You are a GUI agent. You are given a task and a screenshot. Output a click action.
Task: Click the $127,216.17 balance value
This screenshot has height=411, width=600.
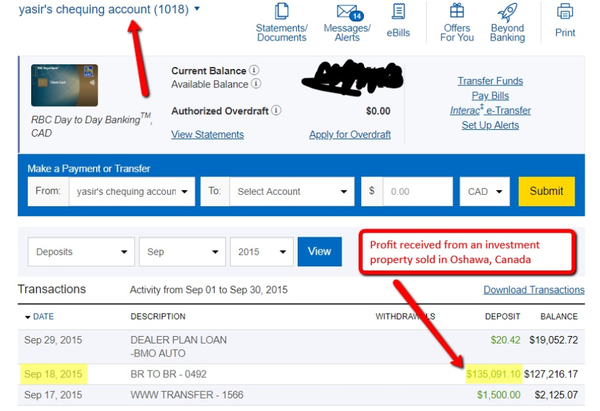pyautogui.click(x=551, y=374)
